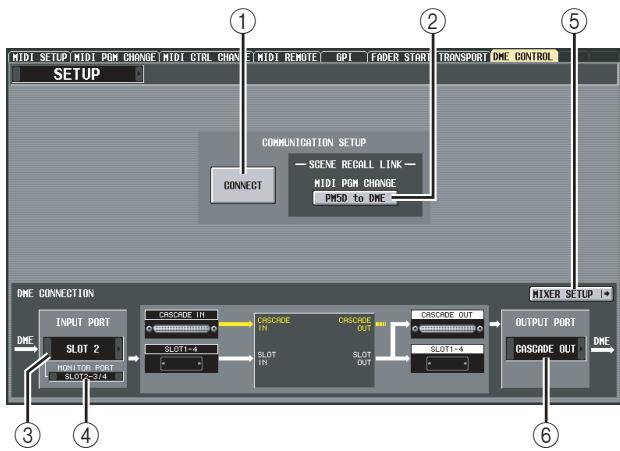The width and height of the screenshot is (620, 451).
Task: Click the SETUP screen title
Action: tap(77, 74)
